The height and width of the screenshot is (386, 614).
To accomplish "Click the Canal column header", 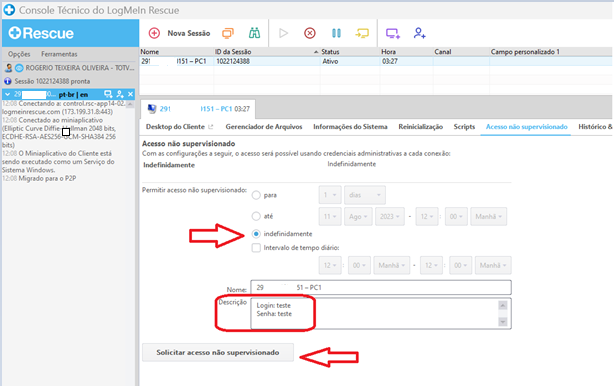I will tap(461, 52).
